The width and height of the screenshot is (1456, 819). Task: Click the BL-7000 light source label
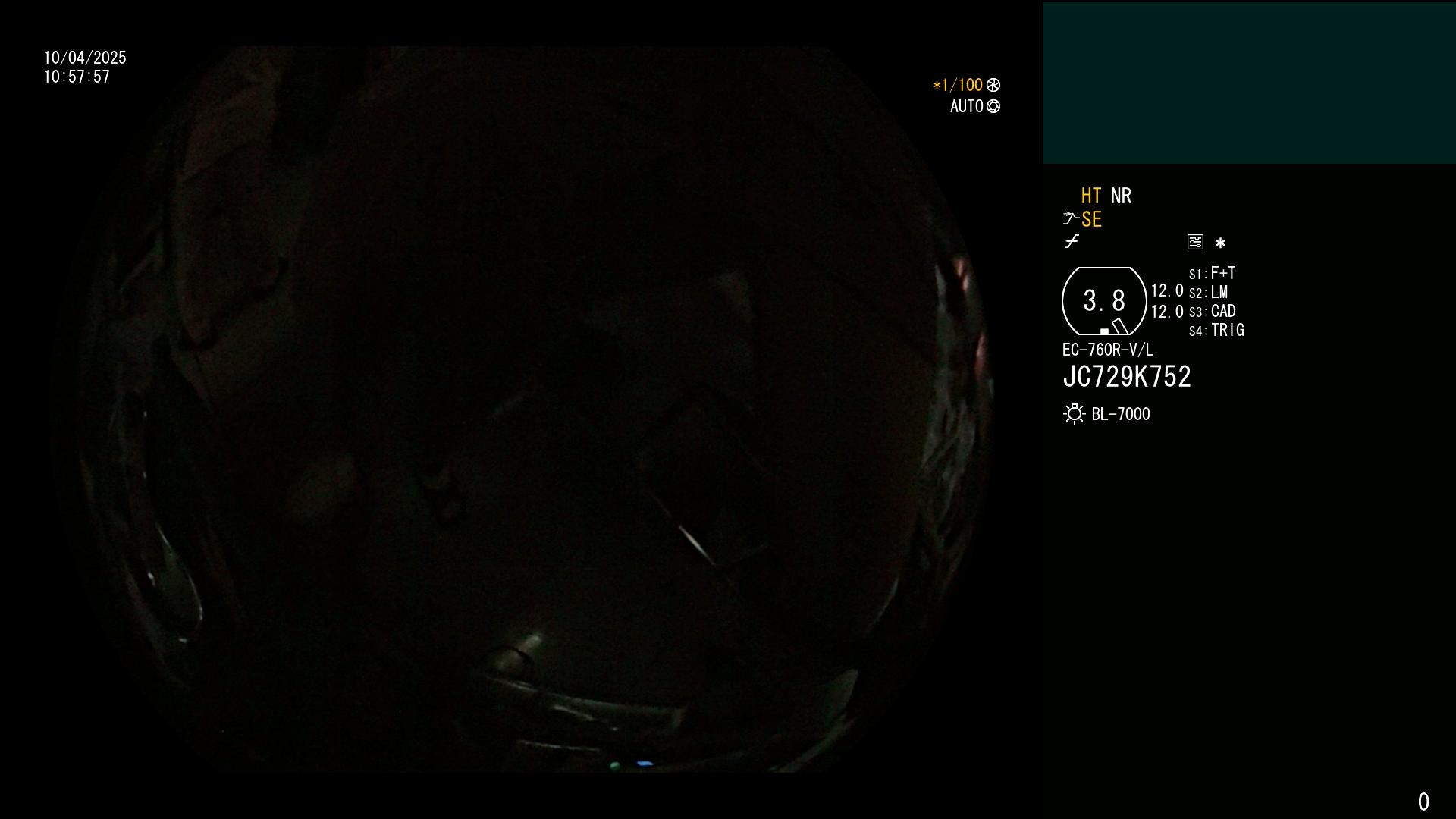pos(1121,414)
